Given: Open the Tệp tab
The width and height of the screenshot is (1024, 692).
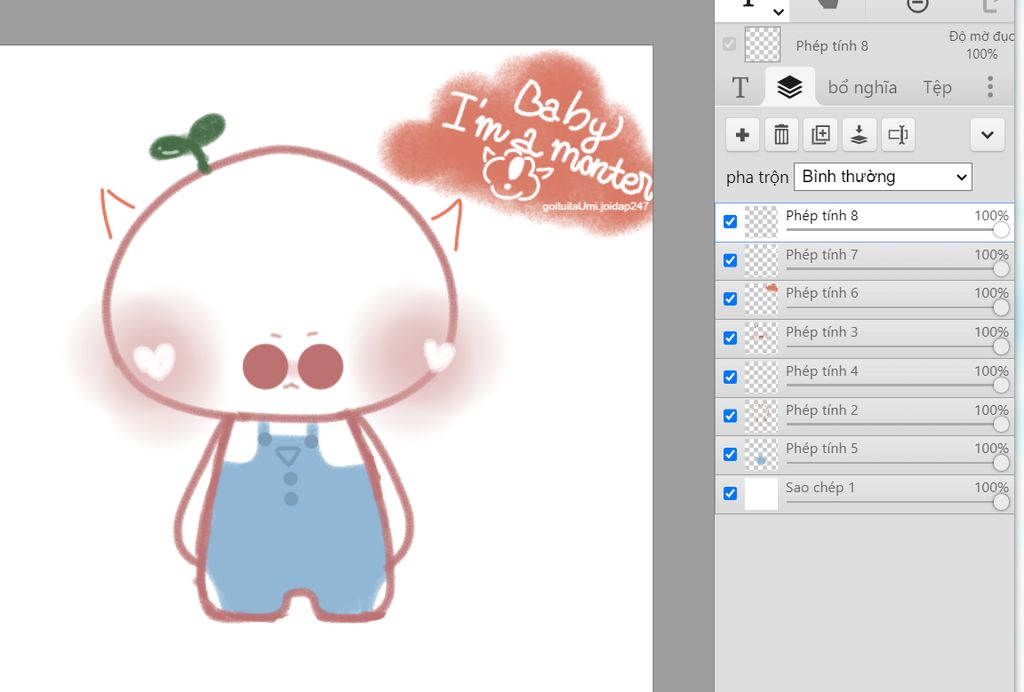Looking at the screenshot, I should (x=937, y=87).
